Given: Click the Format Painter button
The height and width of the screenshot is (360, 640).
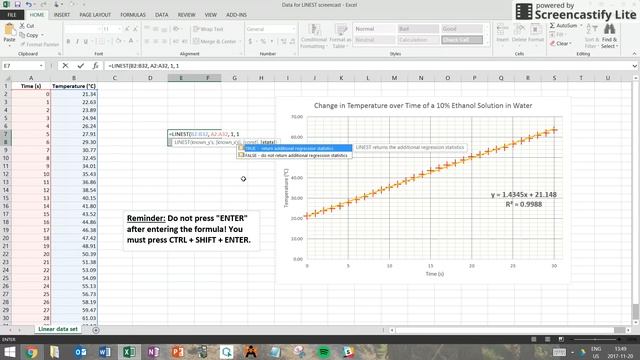Looking at the screenshot, I should coord(39,44).
